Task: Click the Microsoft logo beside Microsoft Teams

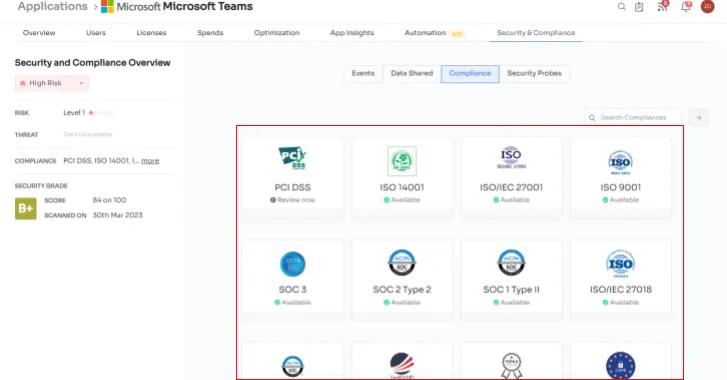Action: 107,6
